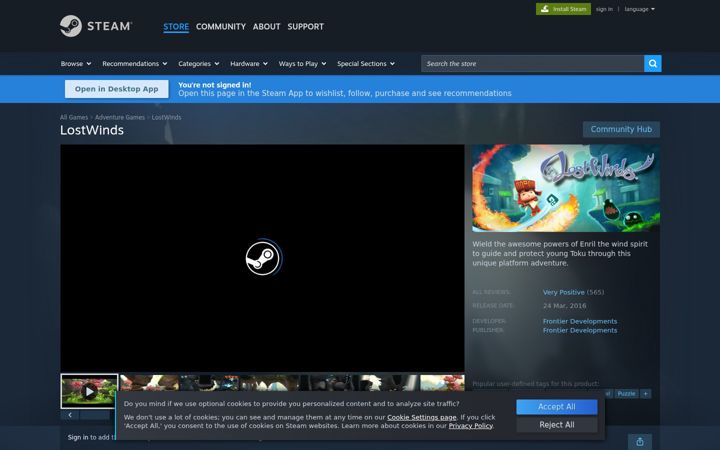The image size is (720, 450).
Task: Click the release date 24 Mar, 2016
Action: [564, 305]
